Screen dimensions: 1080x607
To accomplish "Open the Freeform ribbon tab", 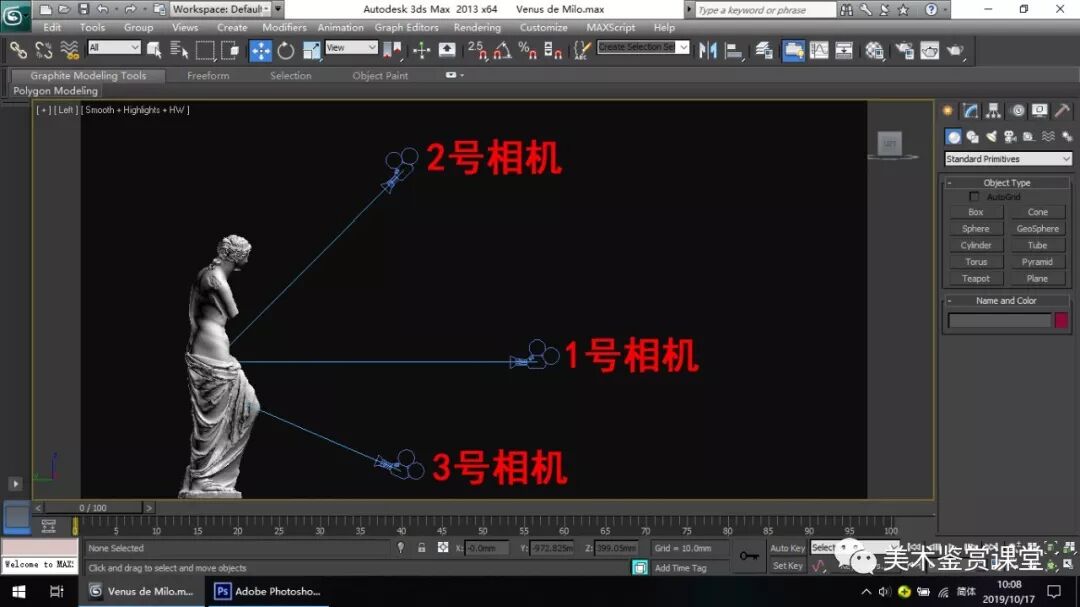I will pos(208,76).
